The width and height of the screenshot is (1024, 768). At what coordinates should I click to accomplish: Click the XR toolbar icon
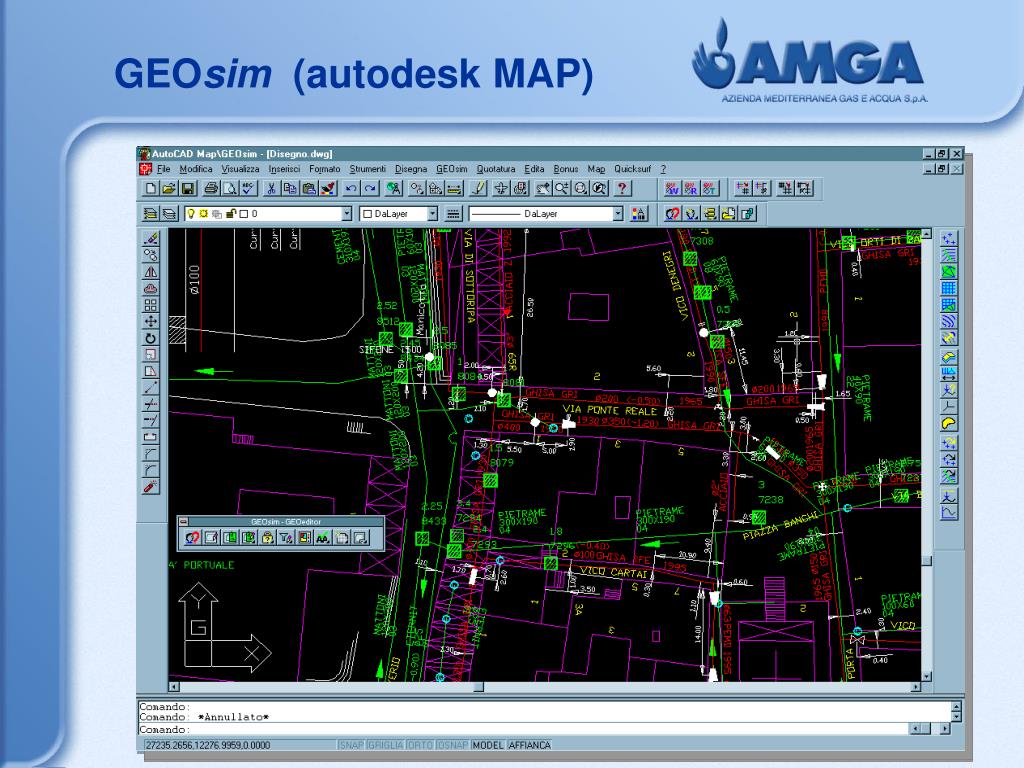(691, 189)
